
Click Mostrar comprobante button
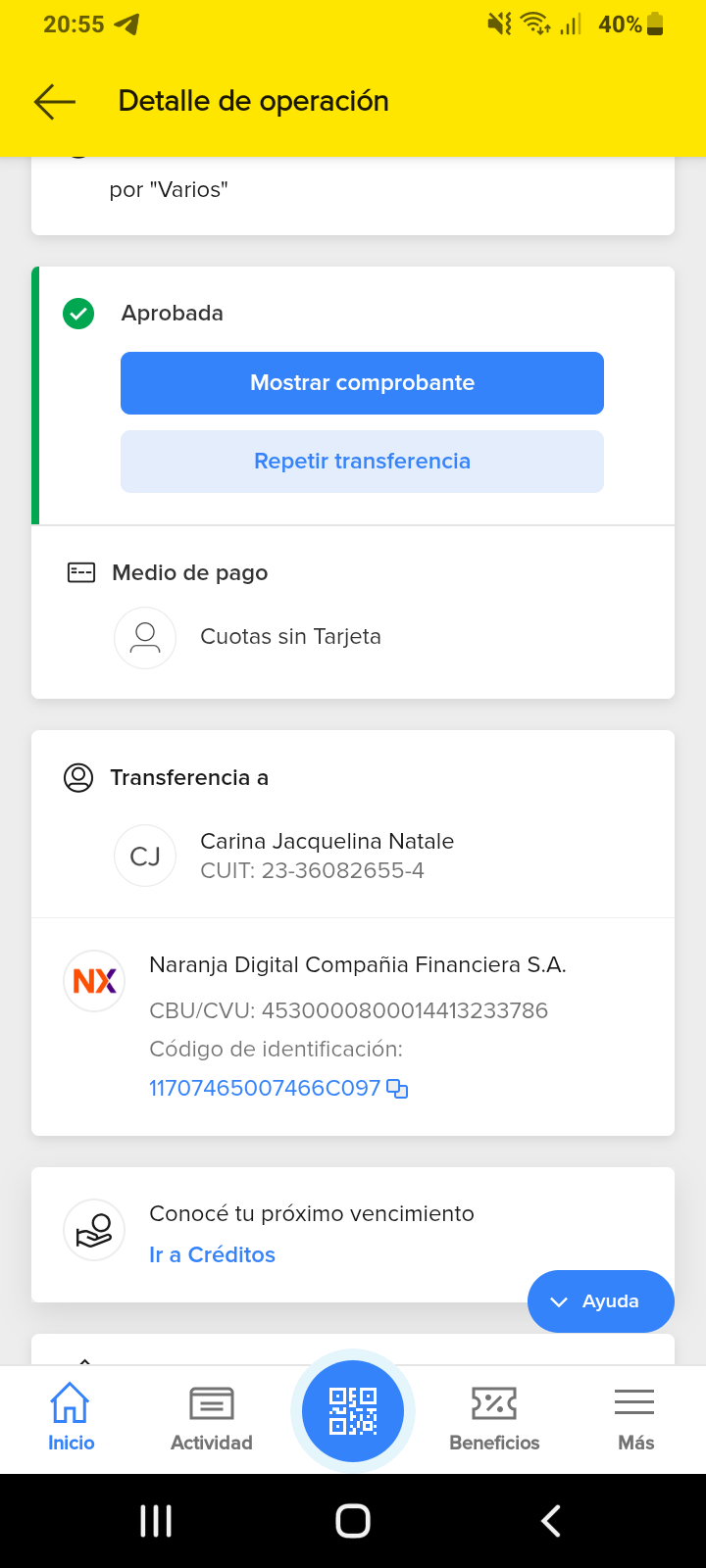tap(362, 383)
